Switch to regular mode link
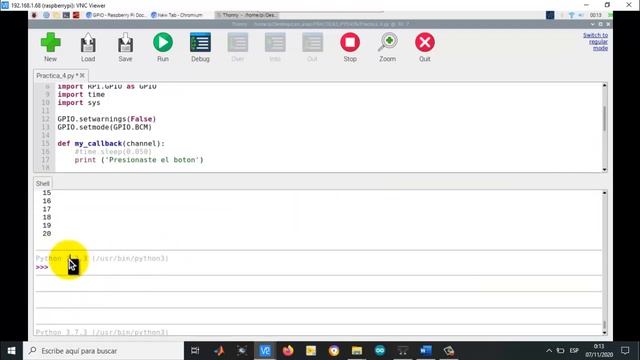640x360 pixels. pos(596,42)
